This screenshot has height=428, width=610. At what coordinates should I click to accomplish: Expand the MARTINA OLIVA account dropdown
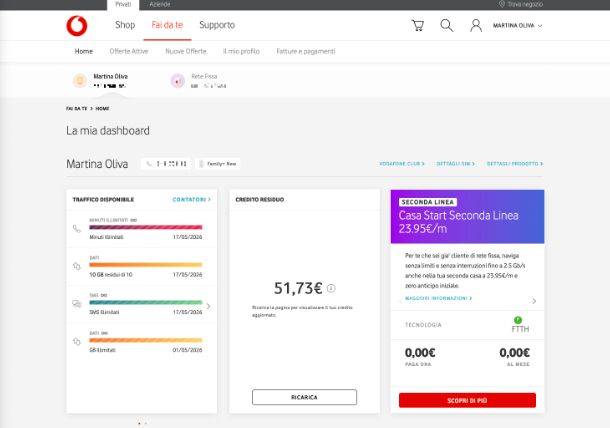(517, 26)
